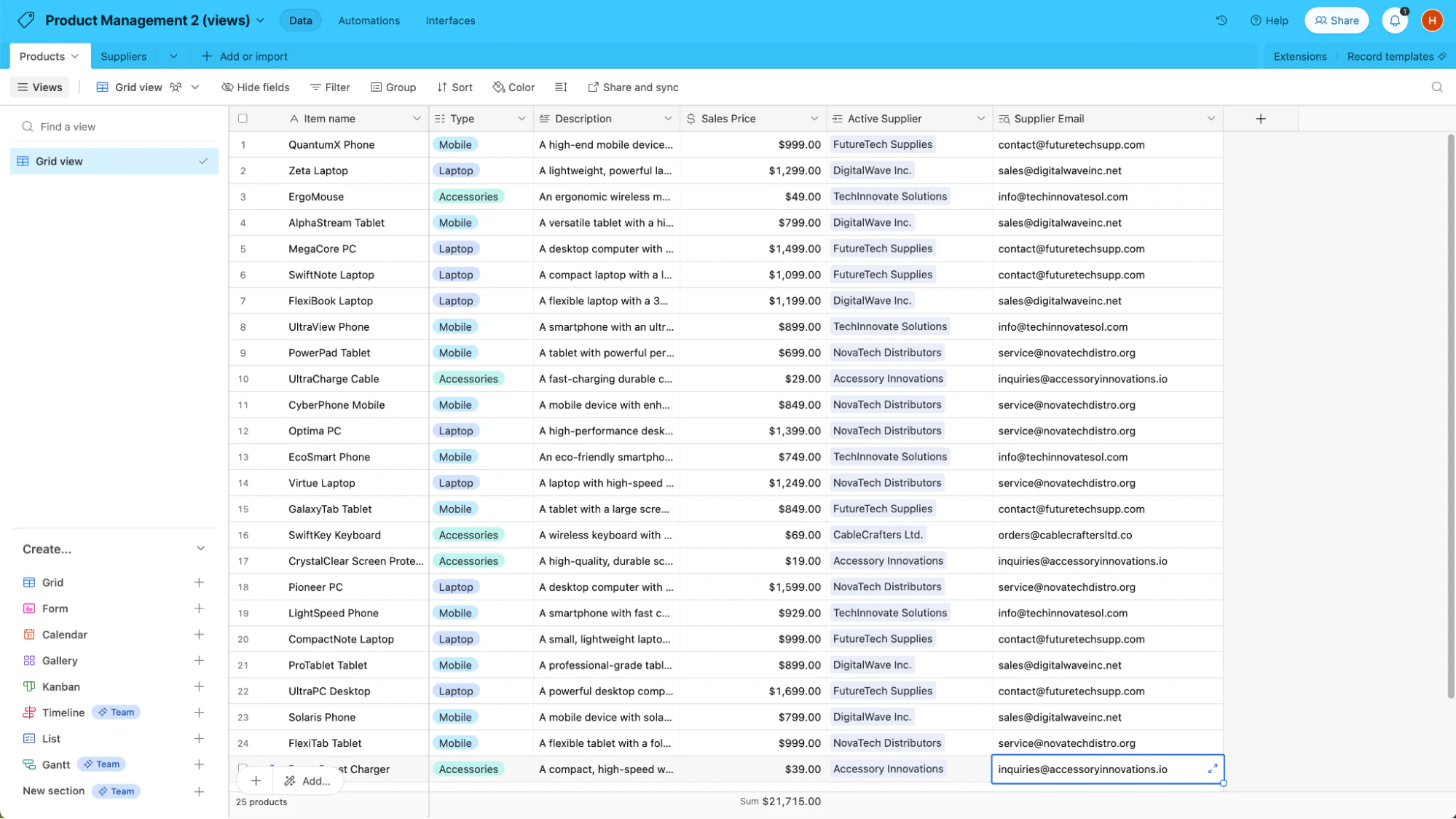Viewport: 1456px width, 819px height.
Task: Open the Filter toolbar item
Action: [x=330, y=87]
